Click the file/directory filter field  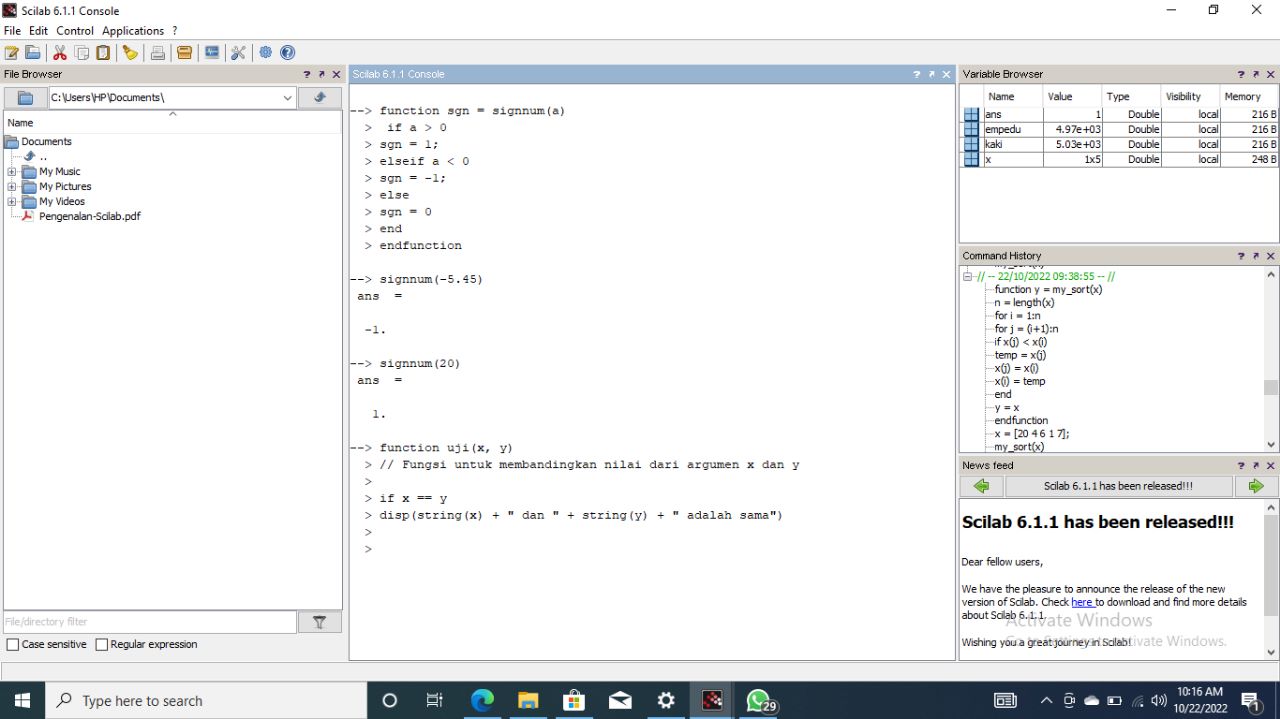click(150, 622)
